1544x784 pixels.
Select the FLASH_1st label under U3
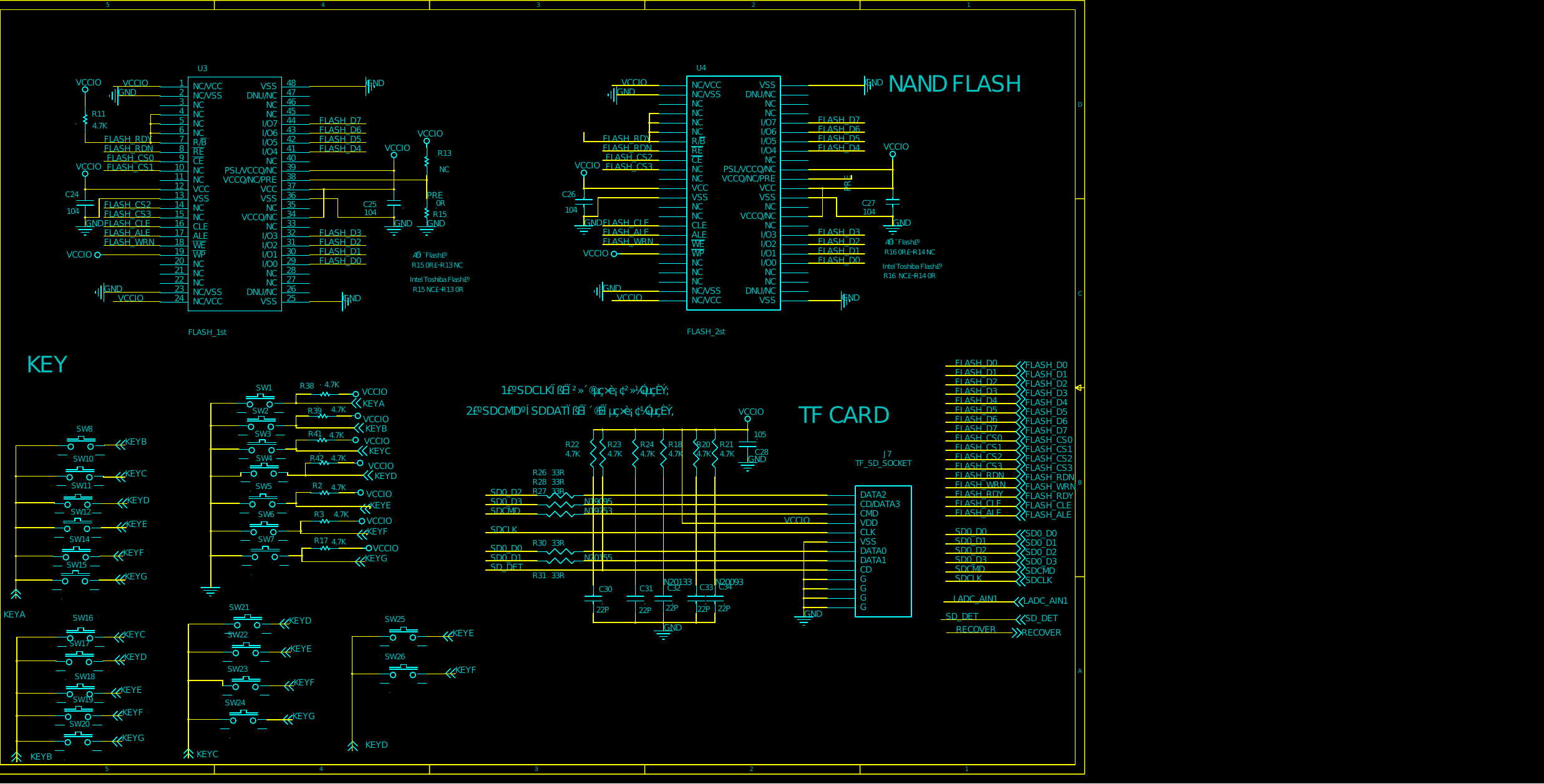tap(207, 332)
